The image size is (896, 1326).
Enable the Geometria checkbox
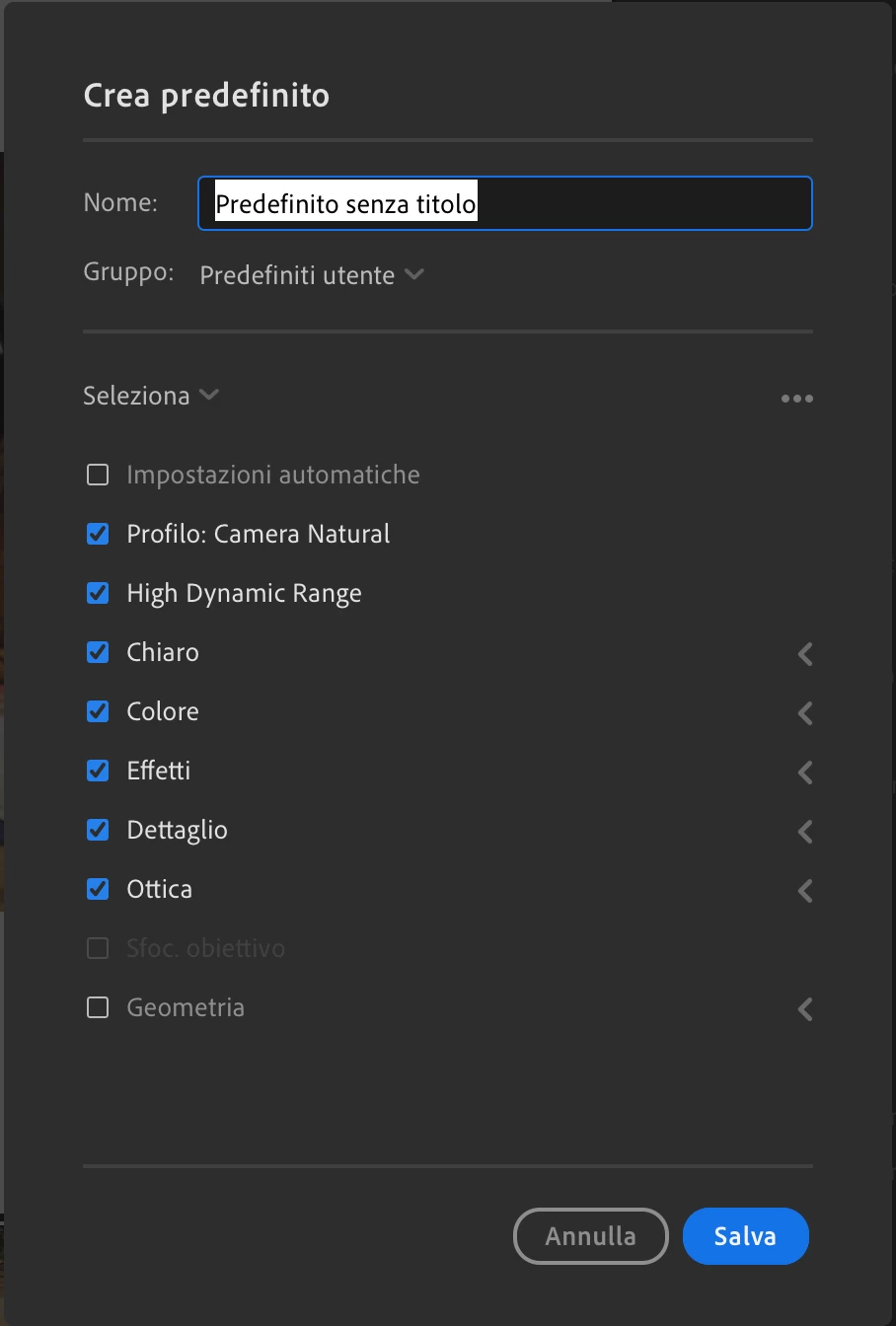click(98, 1008)
